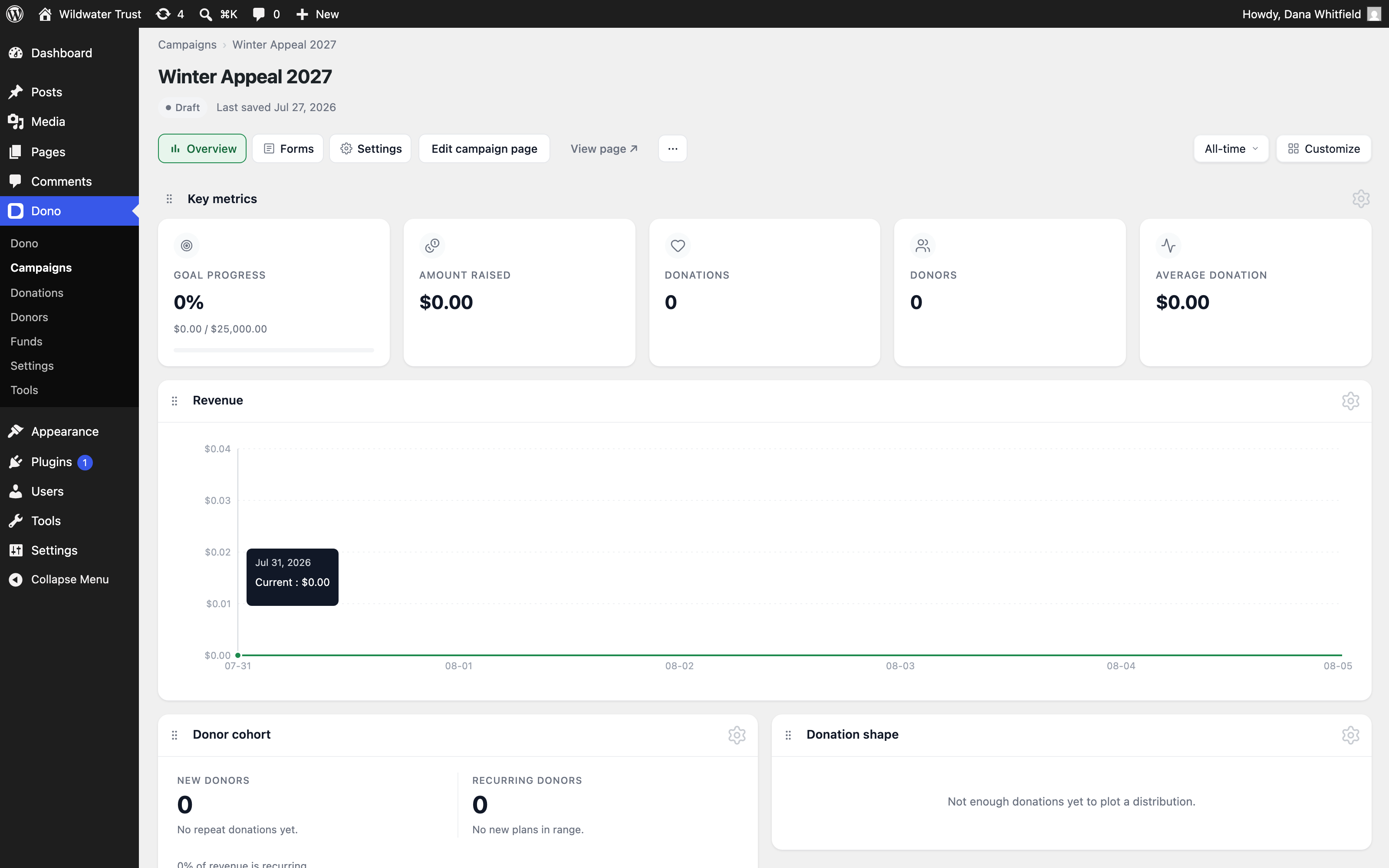
Task: Click the Average Donation pulse icon
Action: coord(1168,246)
